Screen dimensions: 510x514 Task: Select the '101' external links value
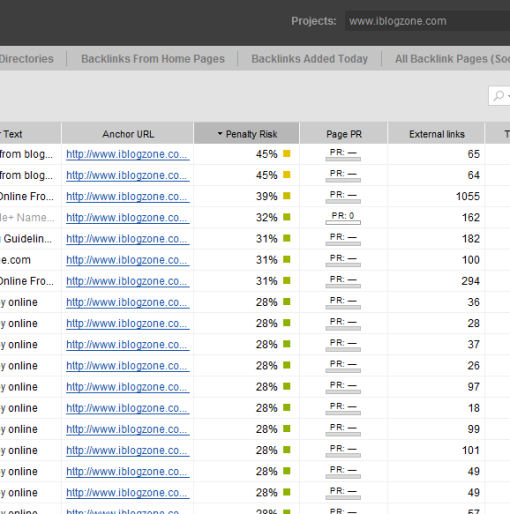[471, 450]
